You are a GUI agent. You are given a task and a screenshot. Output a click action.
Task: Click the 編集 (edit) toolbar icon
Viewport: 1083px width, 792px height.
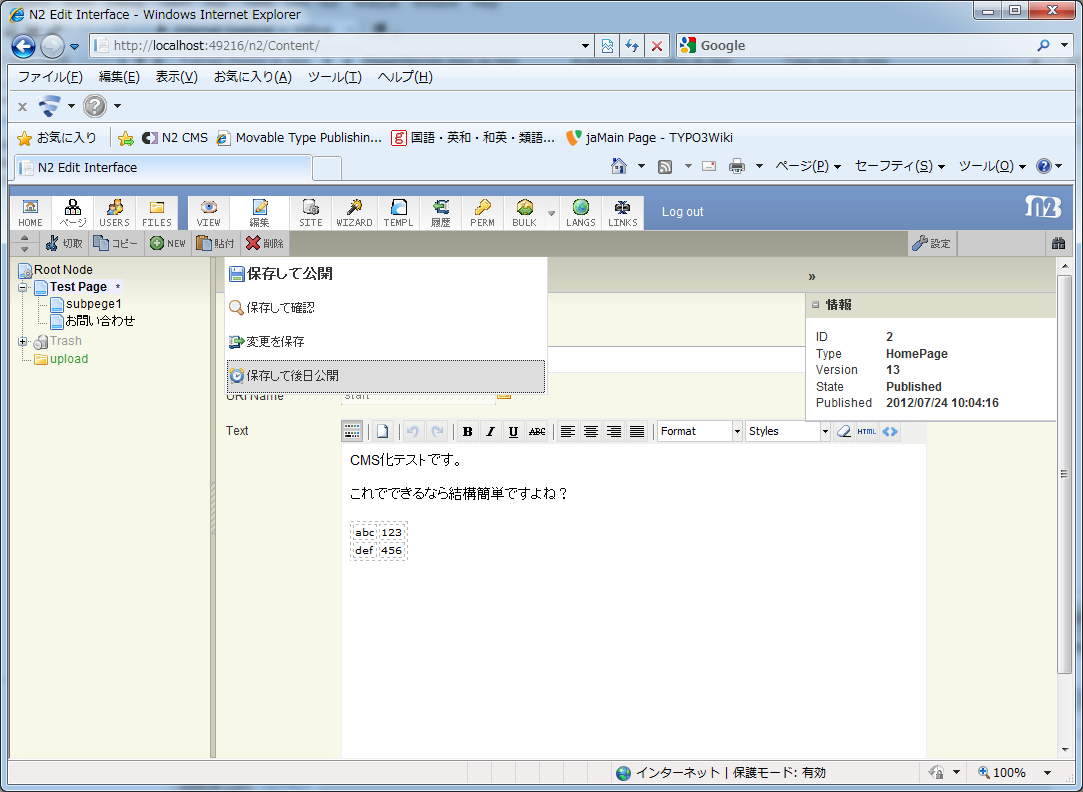260,213
